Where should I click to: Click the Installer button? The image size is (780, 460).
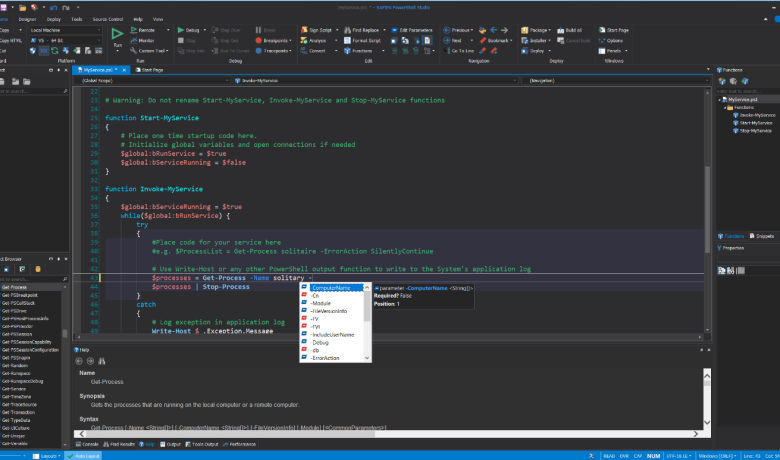(x=536, y=40)
